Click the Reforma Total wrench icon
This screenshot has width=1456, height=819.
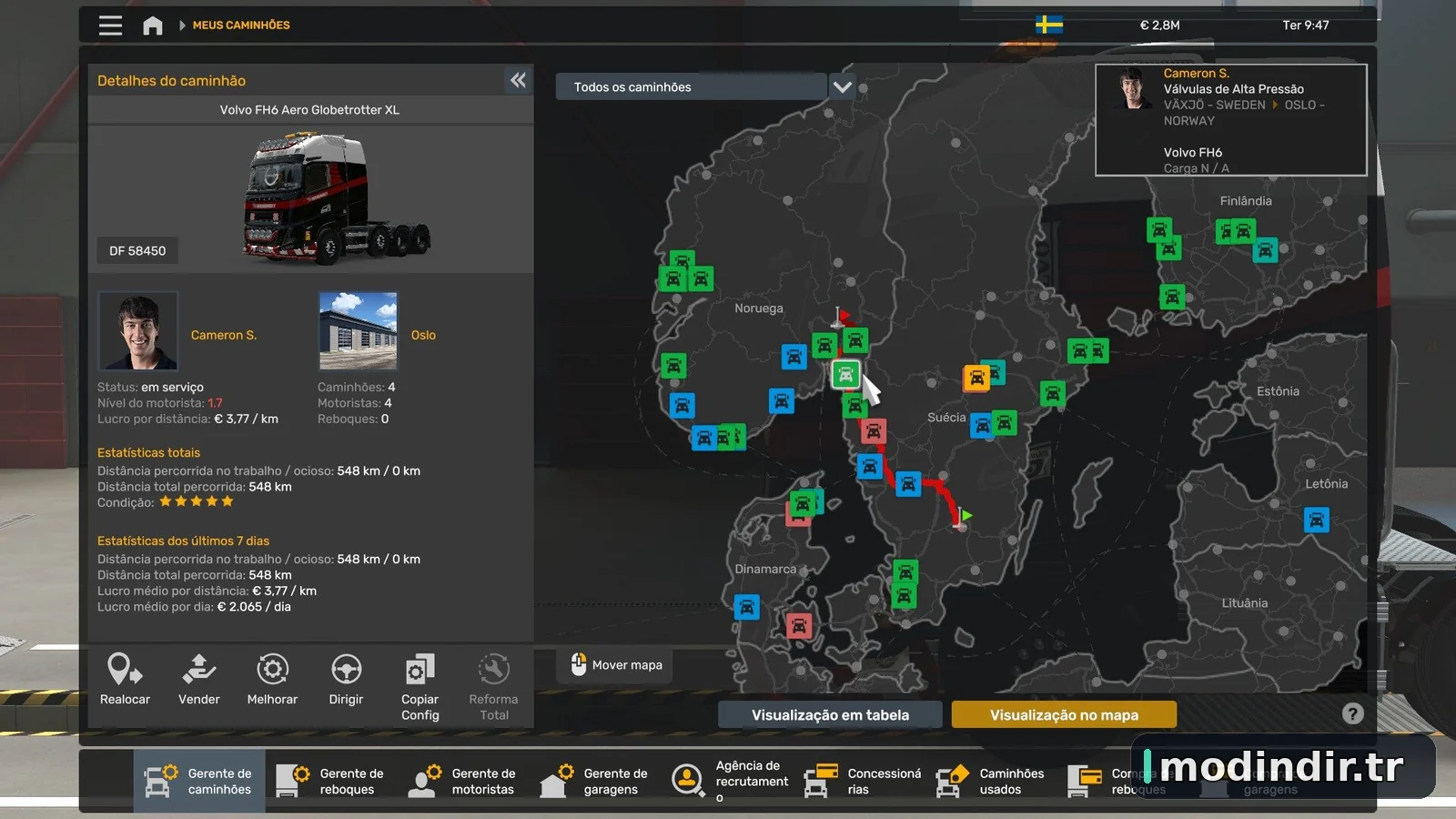[x=493, y=669]
